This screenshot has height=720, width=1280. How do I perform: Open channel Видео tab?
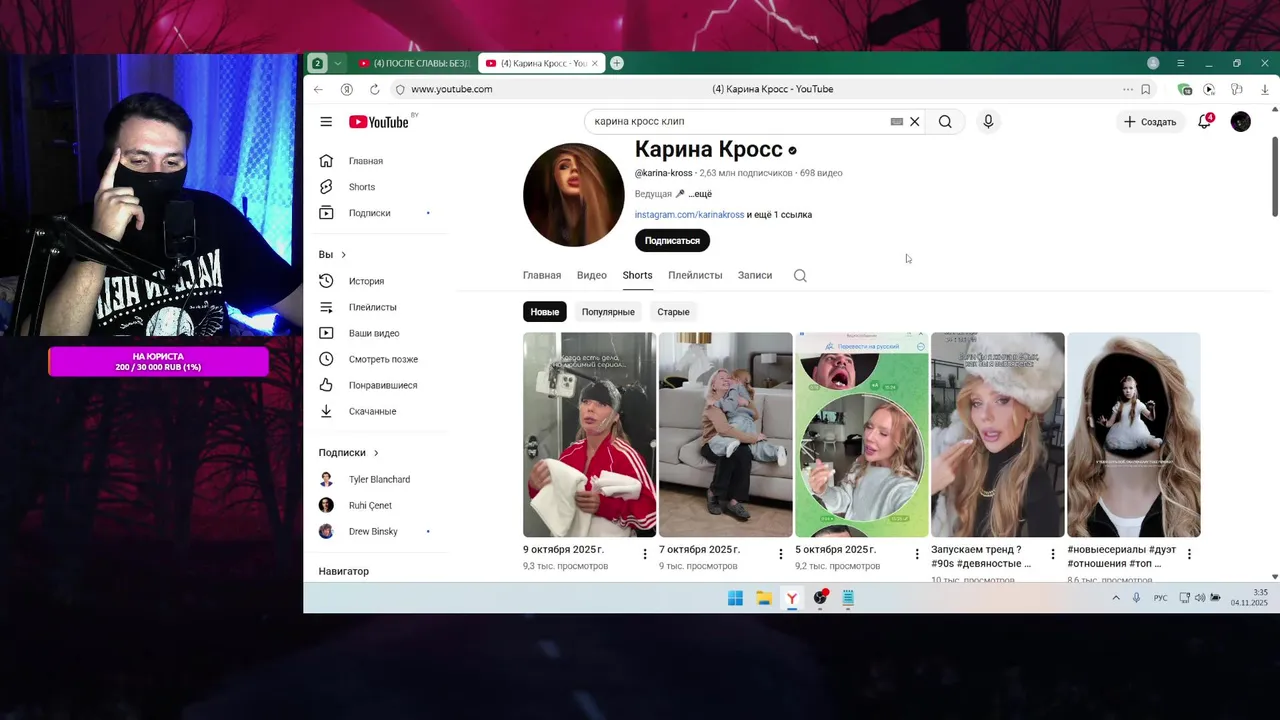click(x=592, y=276)
